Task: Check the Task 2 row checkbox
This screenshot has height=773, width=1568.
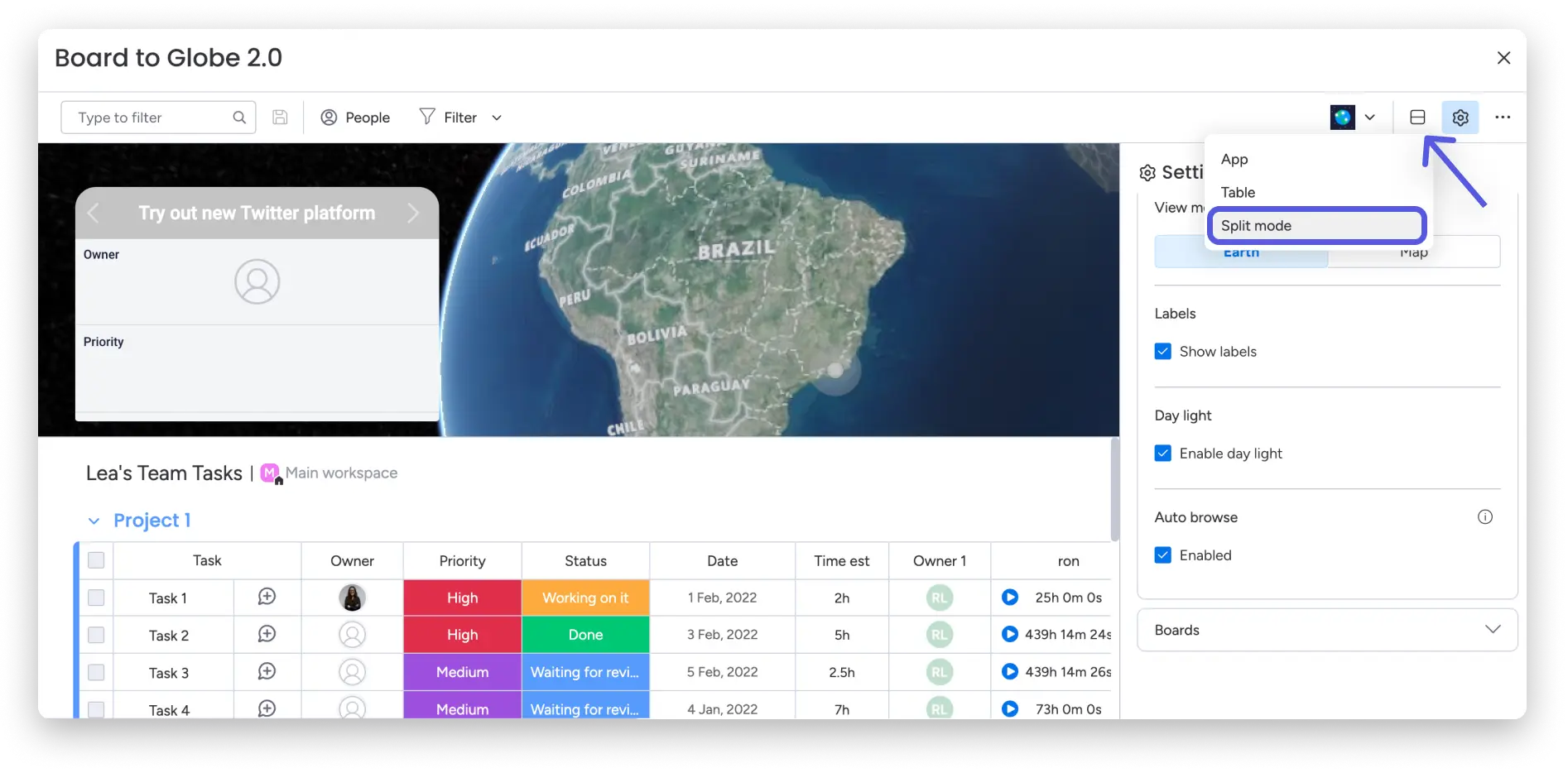Action: click(96, 635)
